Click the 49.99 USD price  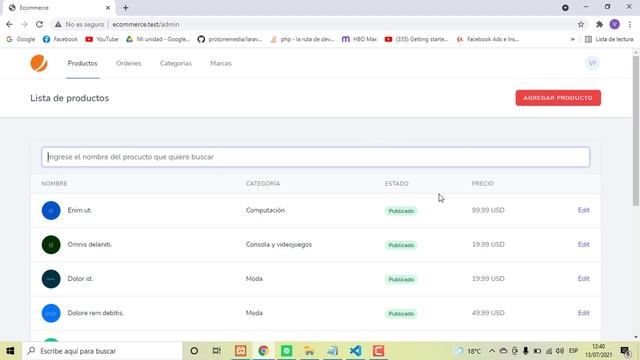coord(488,313)
